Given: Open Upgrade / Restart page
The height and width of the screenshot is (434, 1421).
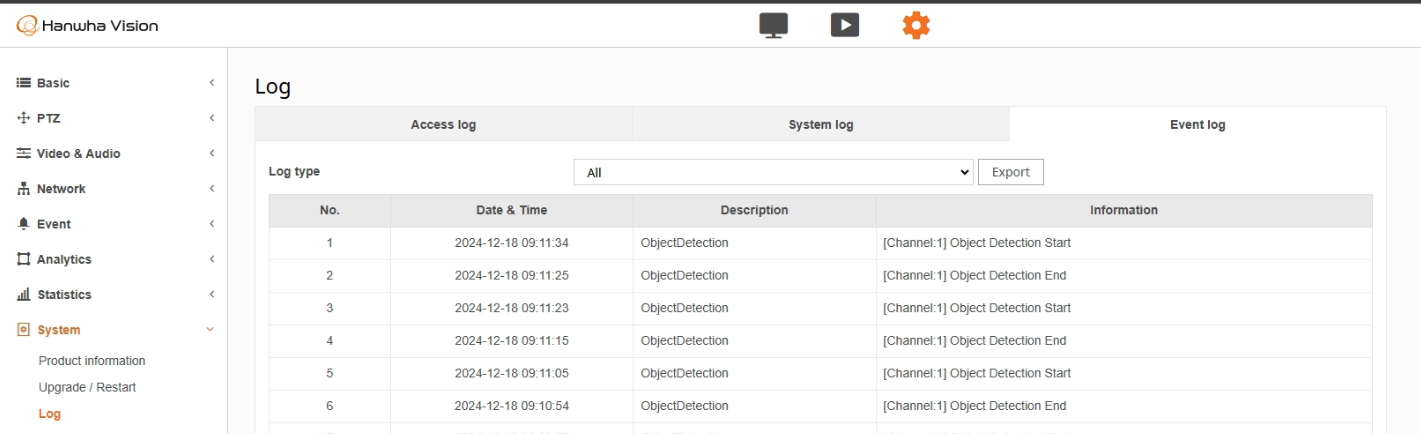Looking at the screenshot, I should tap(87, 387).
